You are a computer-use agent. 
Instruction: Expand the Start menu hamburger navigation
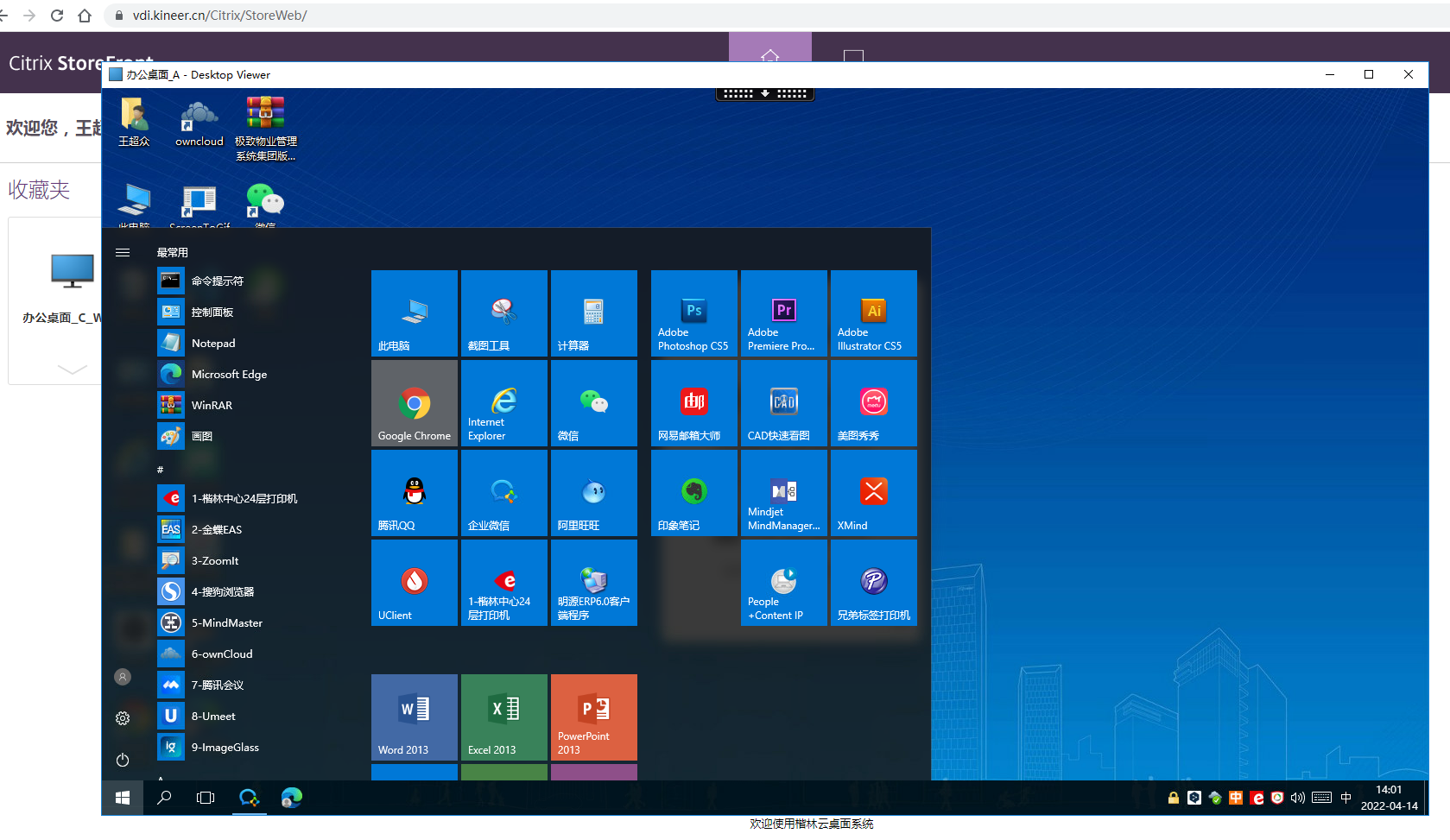point(123,252)
